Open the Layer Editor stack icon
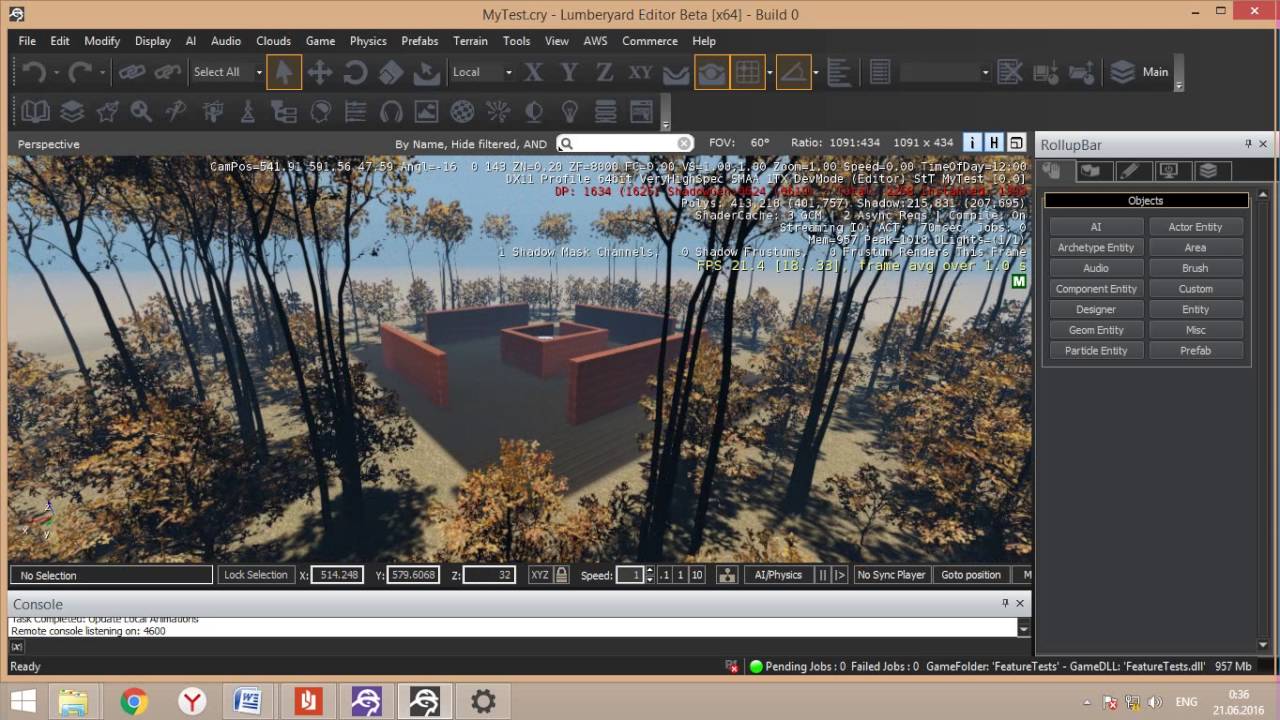The height and width of the screenshot is (720, 1280). tap(71, 111)
